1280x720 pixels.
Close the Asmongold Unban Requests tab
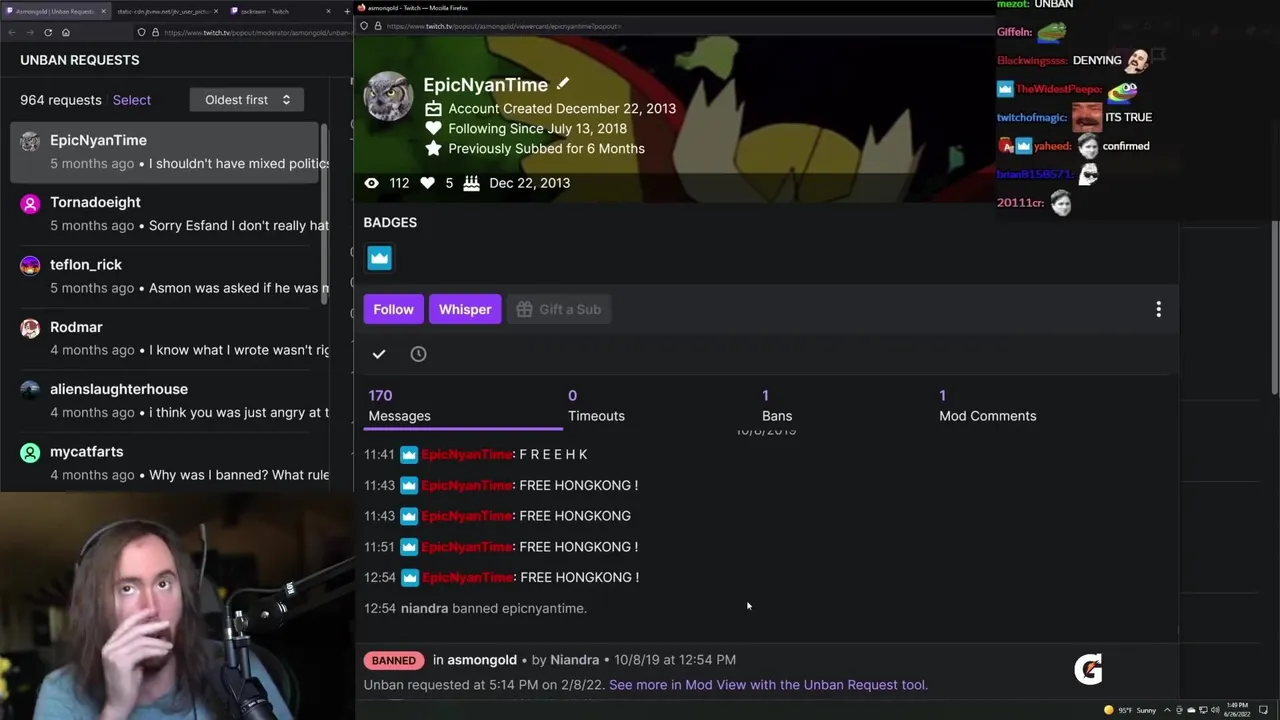(102, 11)
